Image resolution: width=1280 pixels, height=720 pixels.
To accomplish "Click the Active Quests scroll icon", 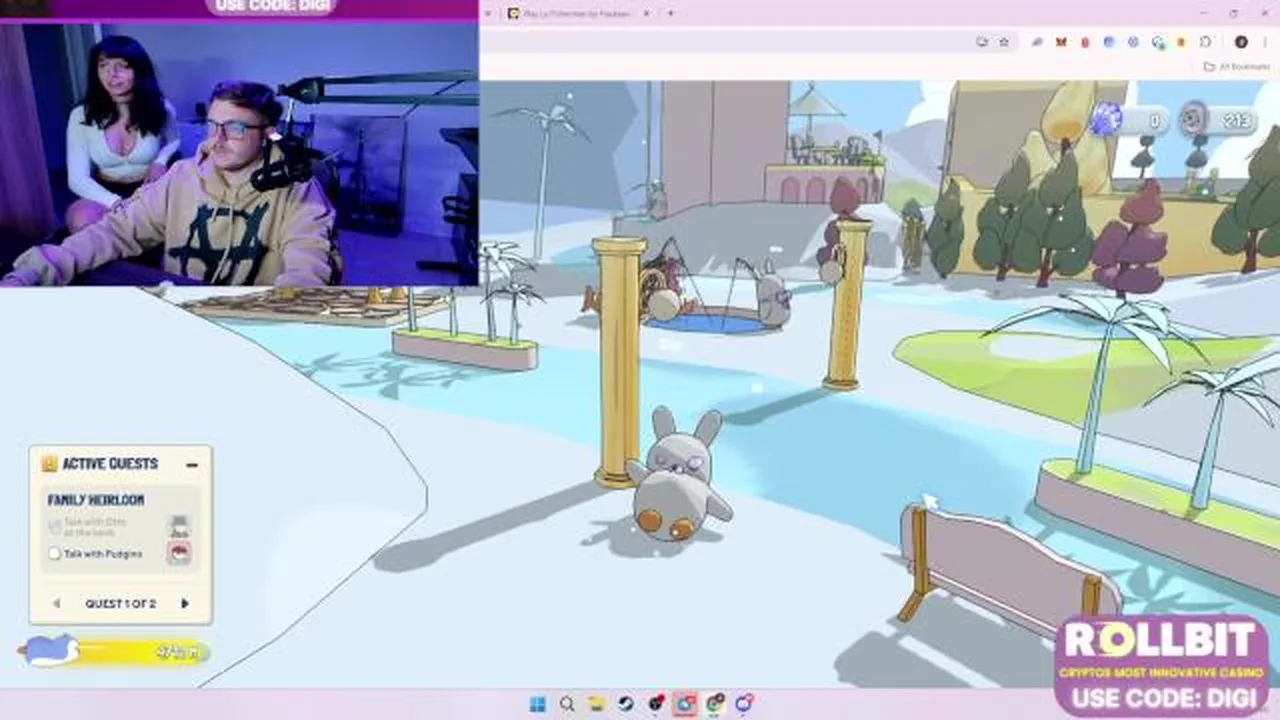I will [x=49, y=463].
